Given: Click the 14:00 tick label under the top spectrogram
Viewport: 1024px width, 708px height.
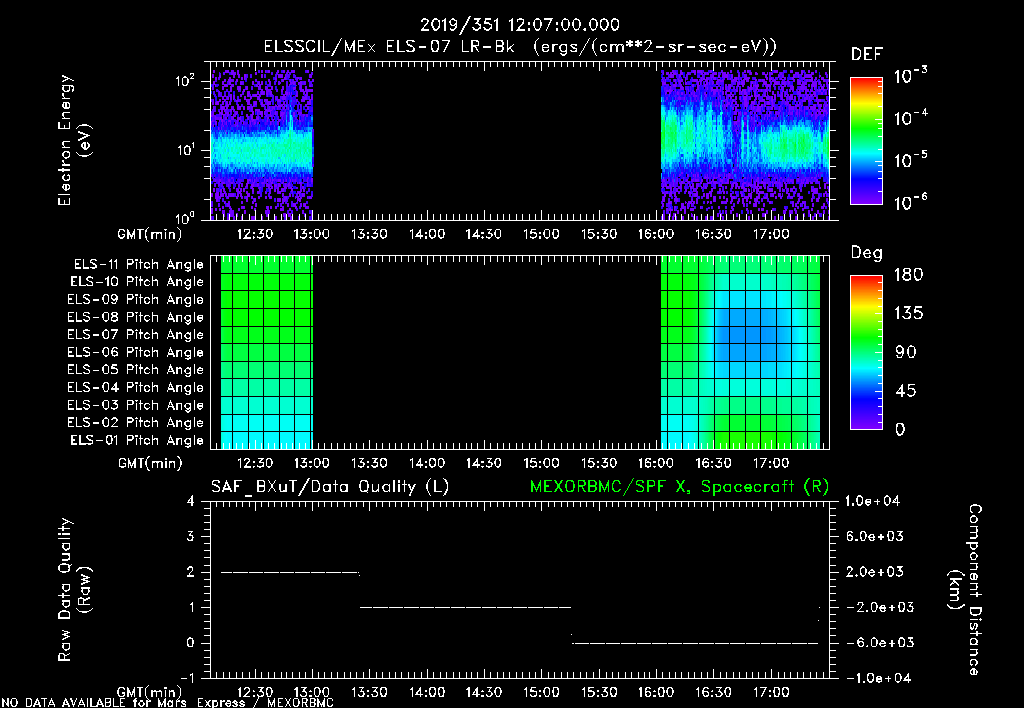Looking at the screenshot, I should point(427,234).
